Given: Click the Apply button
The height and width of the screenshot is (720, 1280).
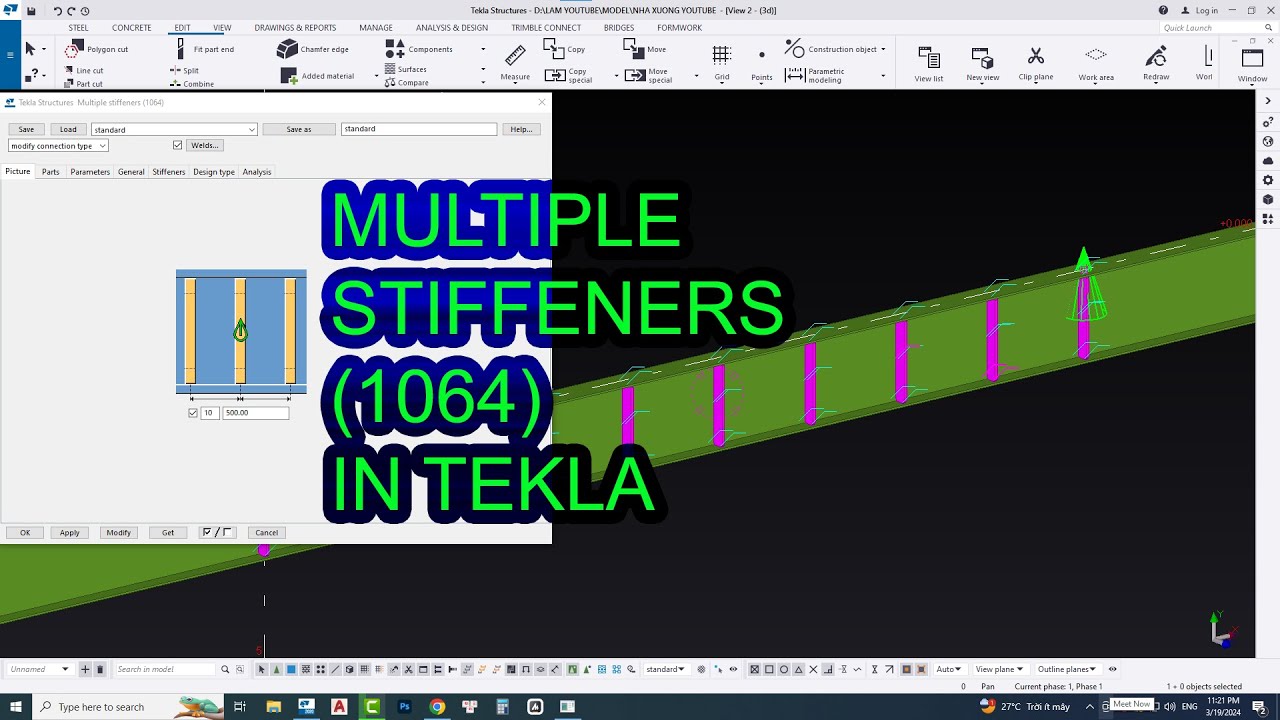Looking at the screenshot, I should click(x=69, y=532).
